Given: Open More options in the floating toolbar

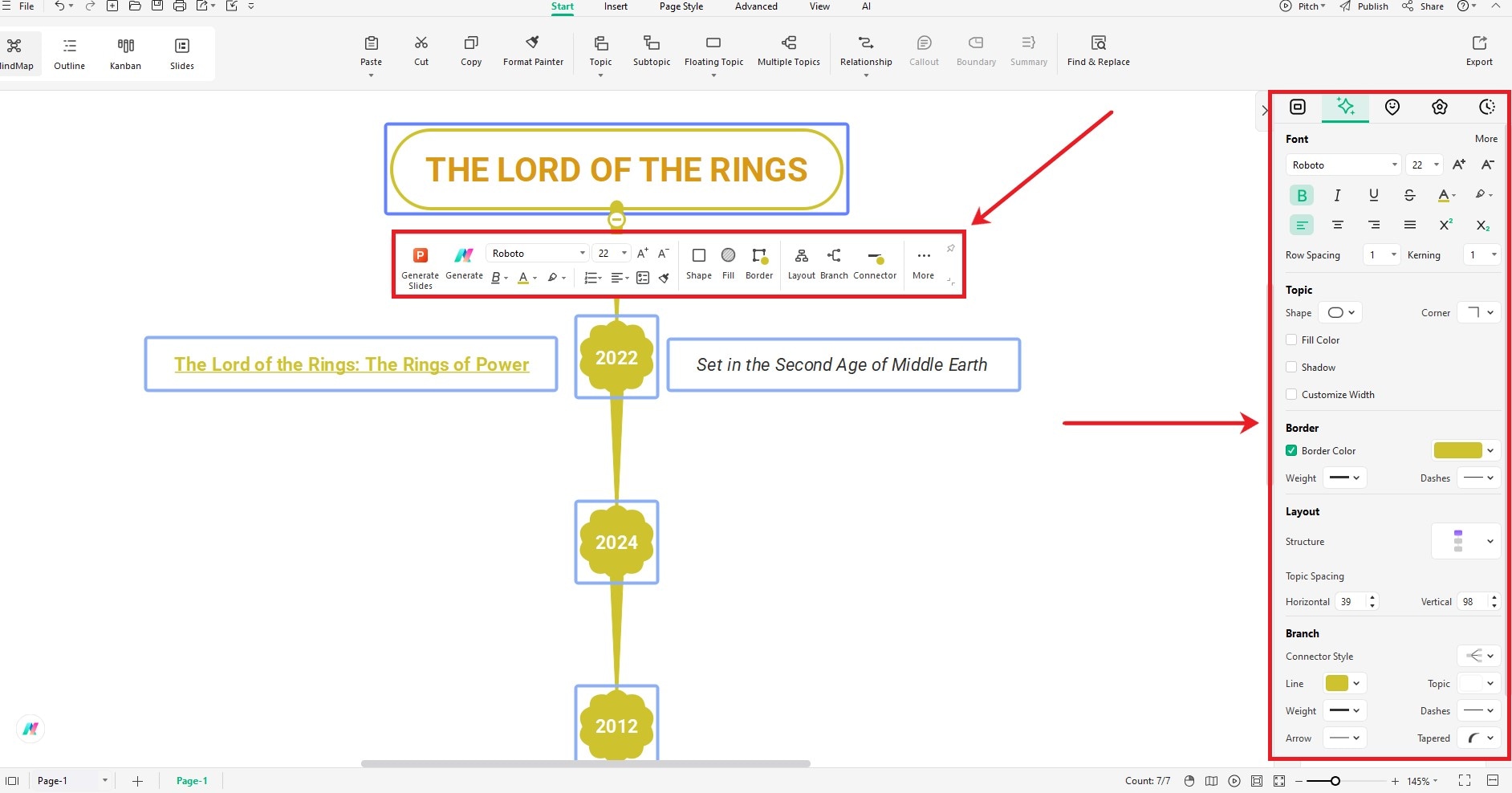Looking at the screenshot, I should (x=924, y=264).
